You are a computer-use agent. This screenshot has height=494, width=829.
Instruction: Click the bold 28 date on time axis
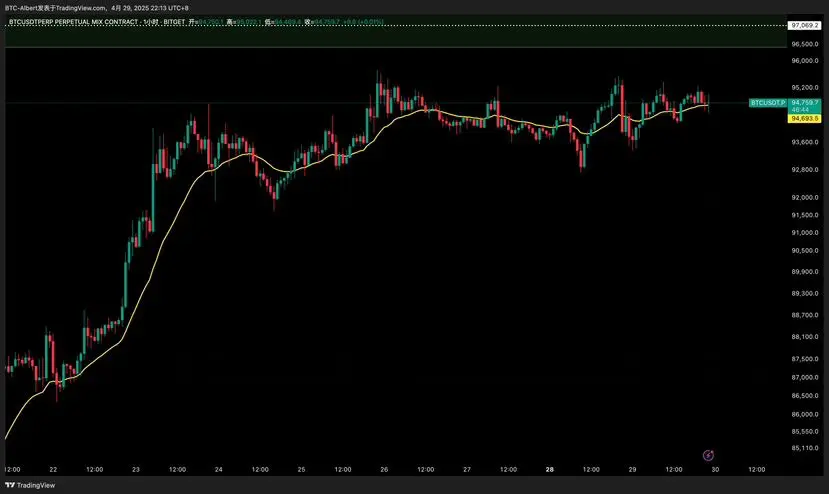549,468
